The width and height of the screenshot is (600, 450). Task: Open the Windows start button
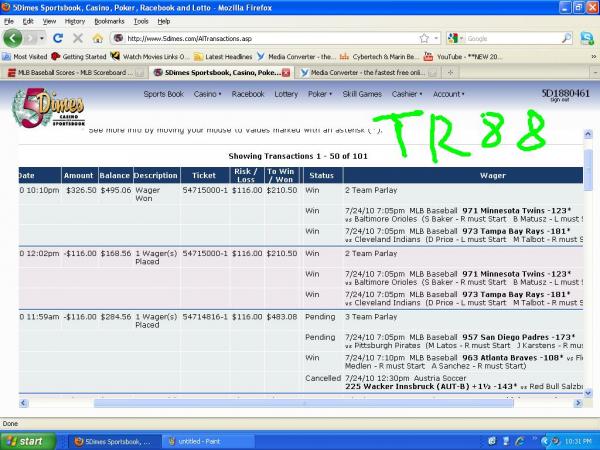(x=27, y=440)
